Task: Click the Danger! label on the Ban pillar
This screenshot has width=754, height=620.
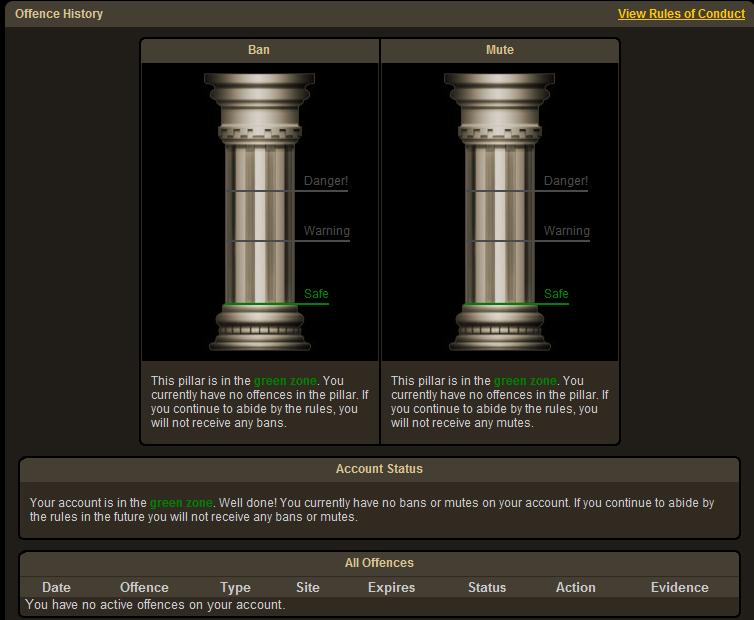Action: click(326, 181)
